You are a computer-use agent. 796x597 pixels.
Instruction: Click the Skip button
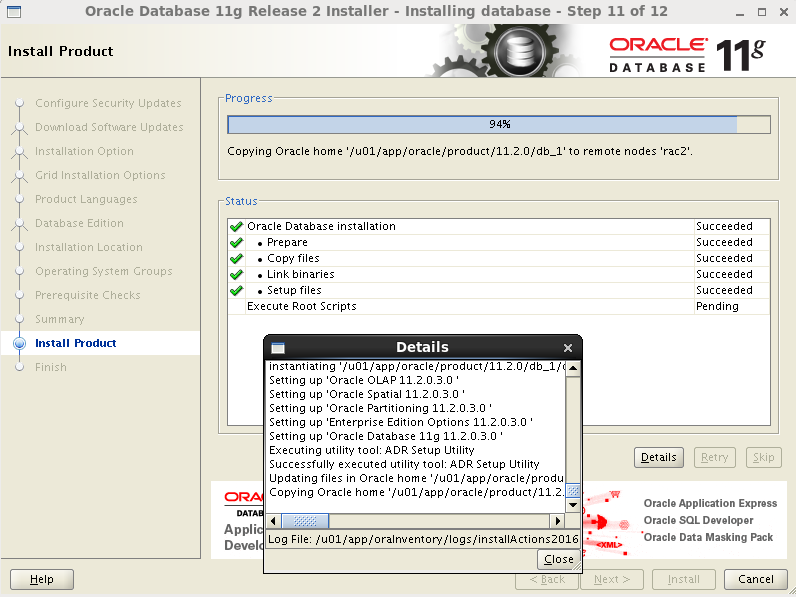pyautogui.click(x=764, y=457)
